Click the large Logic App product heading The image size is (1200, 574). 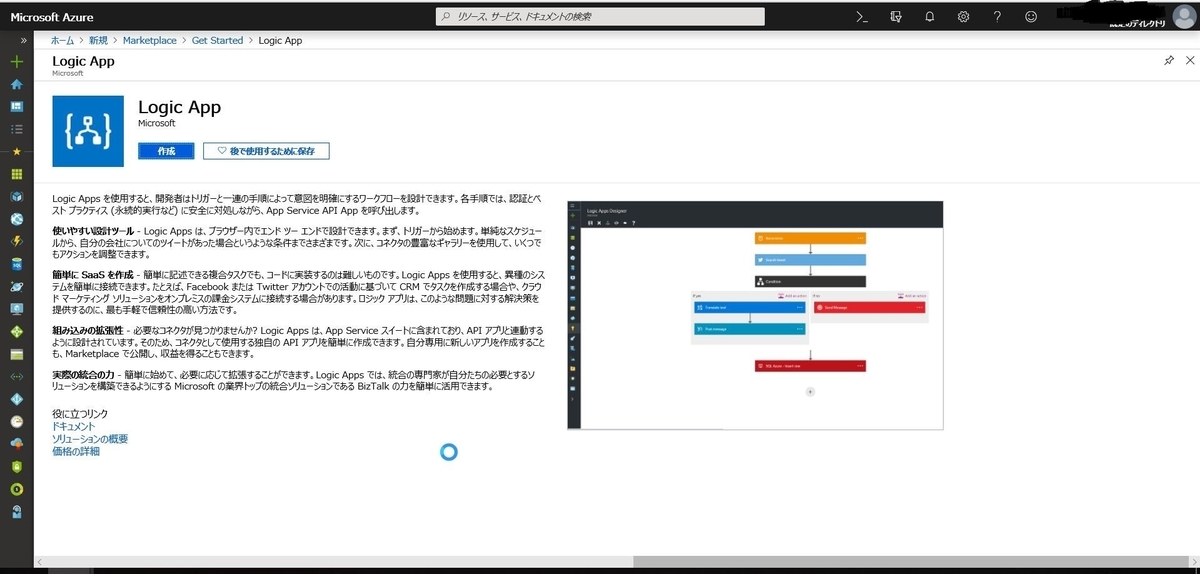pos(179,107)
